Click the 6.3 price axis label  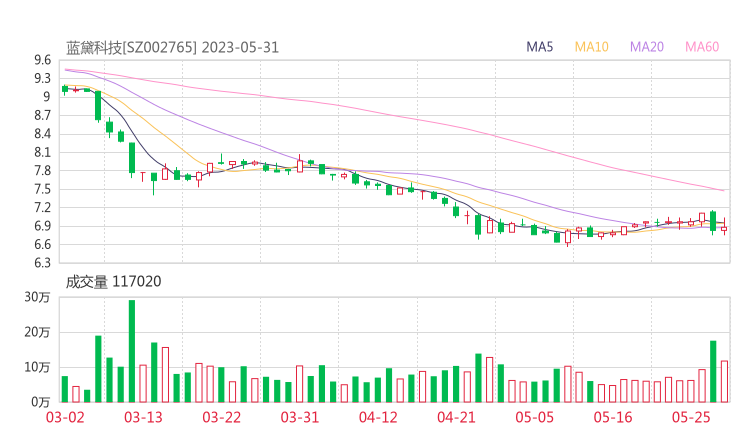tap(42, 262)
